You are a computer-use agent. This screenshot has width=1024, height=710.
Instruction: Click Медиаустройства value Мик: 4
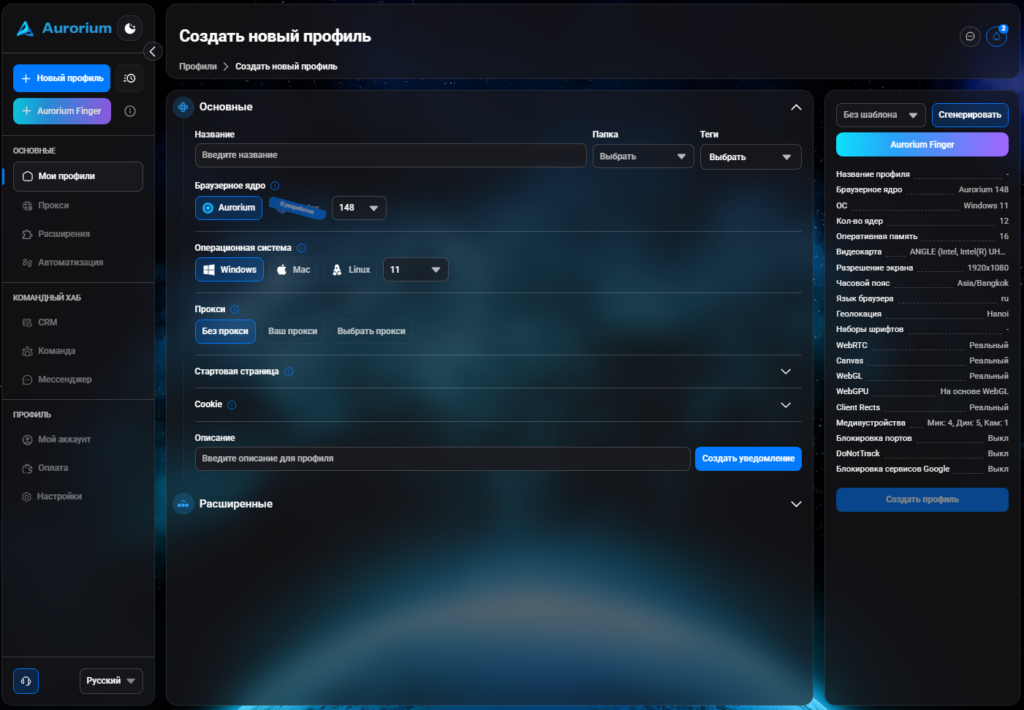pyautogui.click(x=967, y=423)
